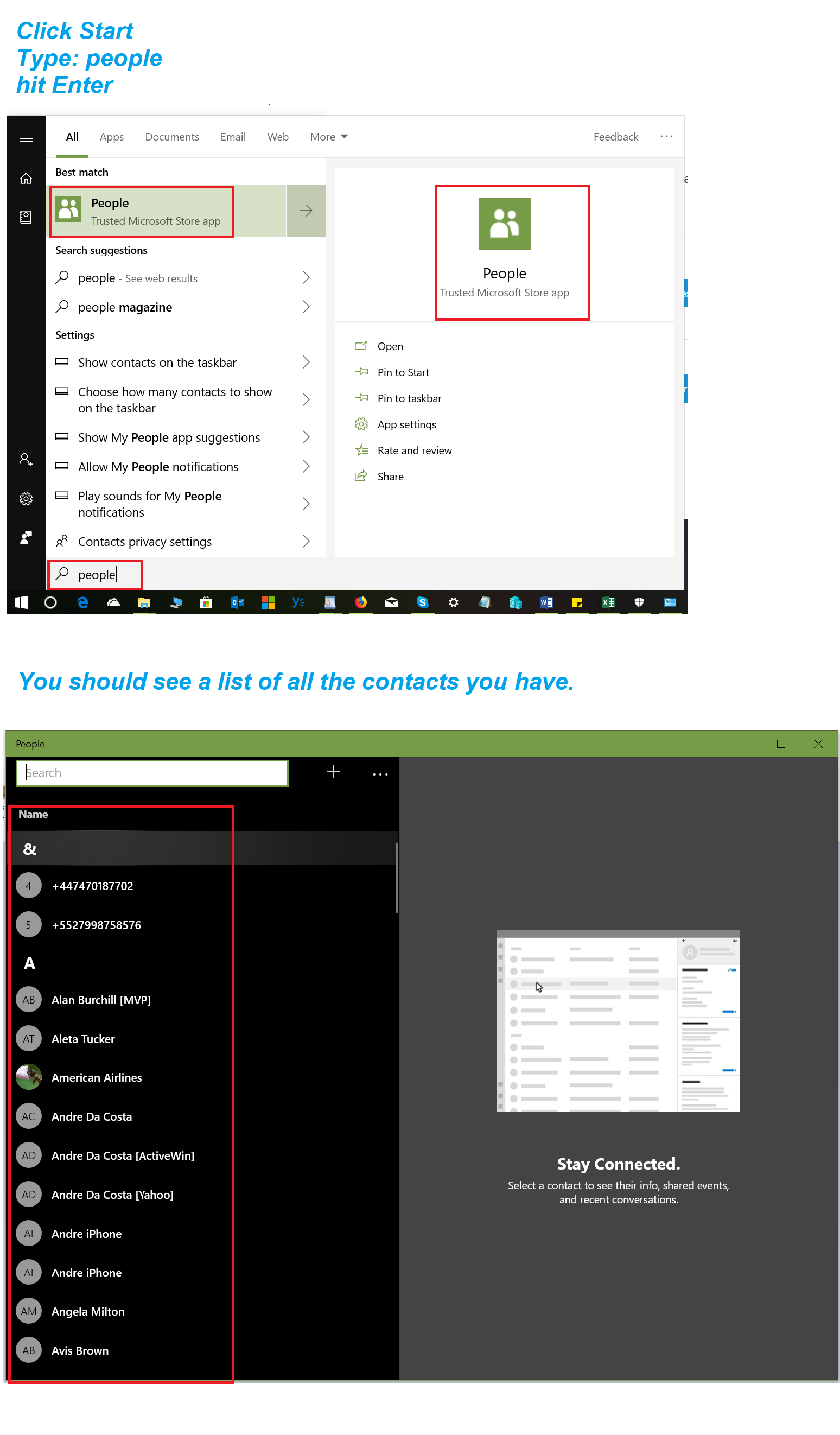Add new contact with plus icon
The height and width of the screenshot is (1435, 840).
click(333, 772)
